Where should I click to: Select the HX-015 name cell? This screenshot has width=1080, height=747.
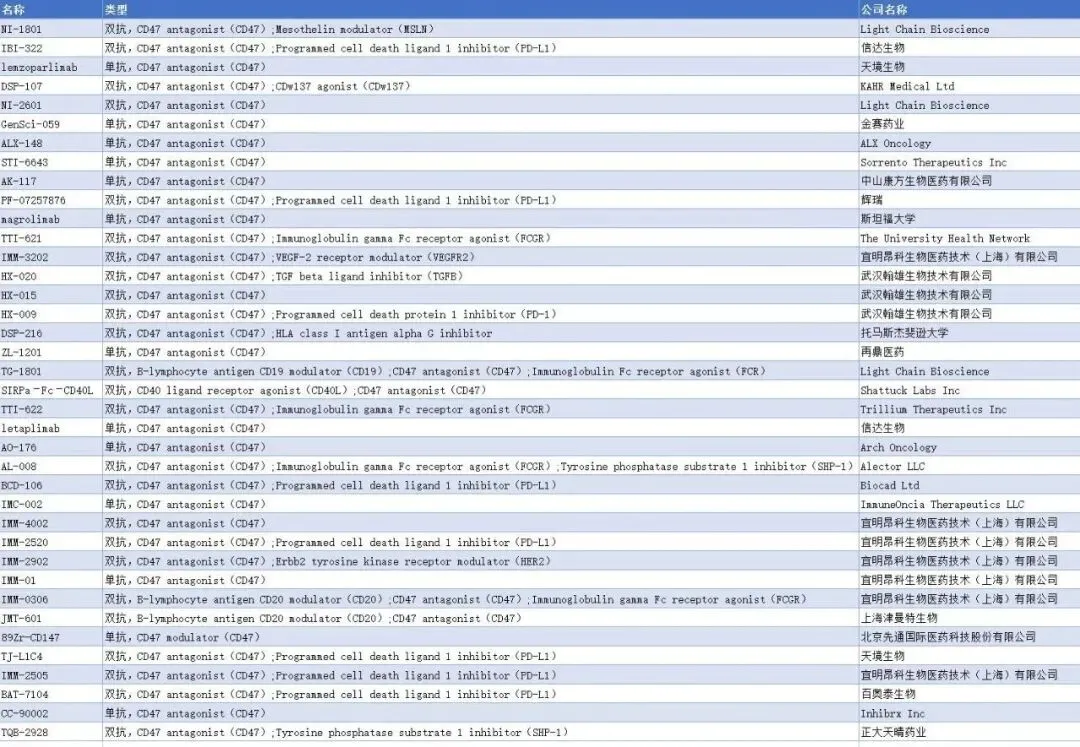(51, 295)
